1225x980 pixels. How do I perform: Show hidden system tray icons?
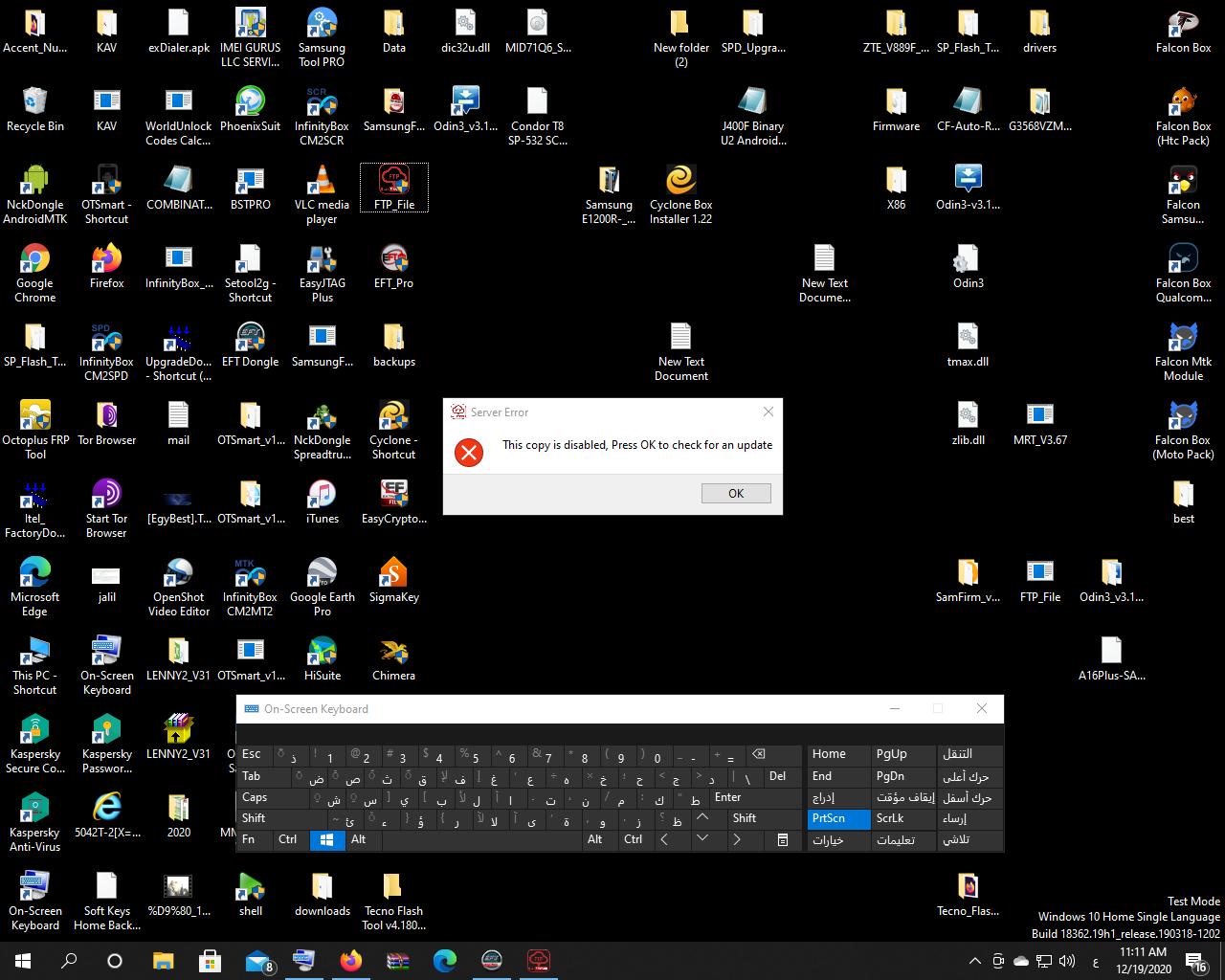point(975,961)
